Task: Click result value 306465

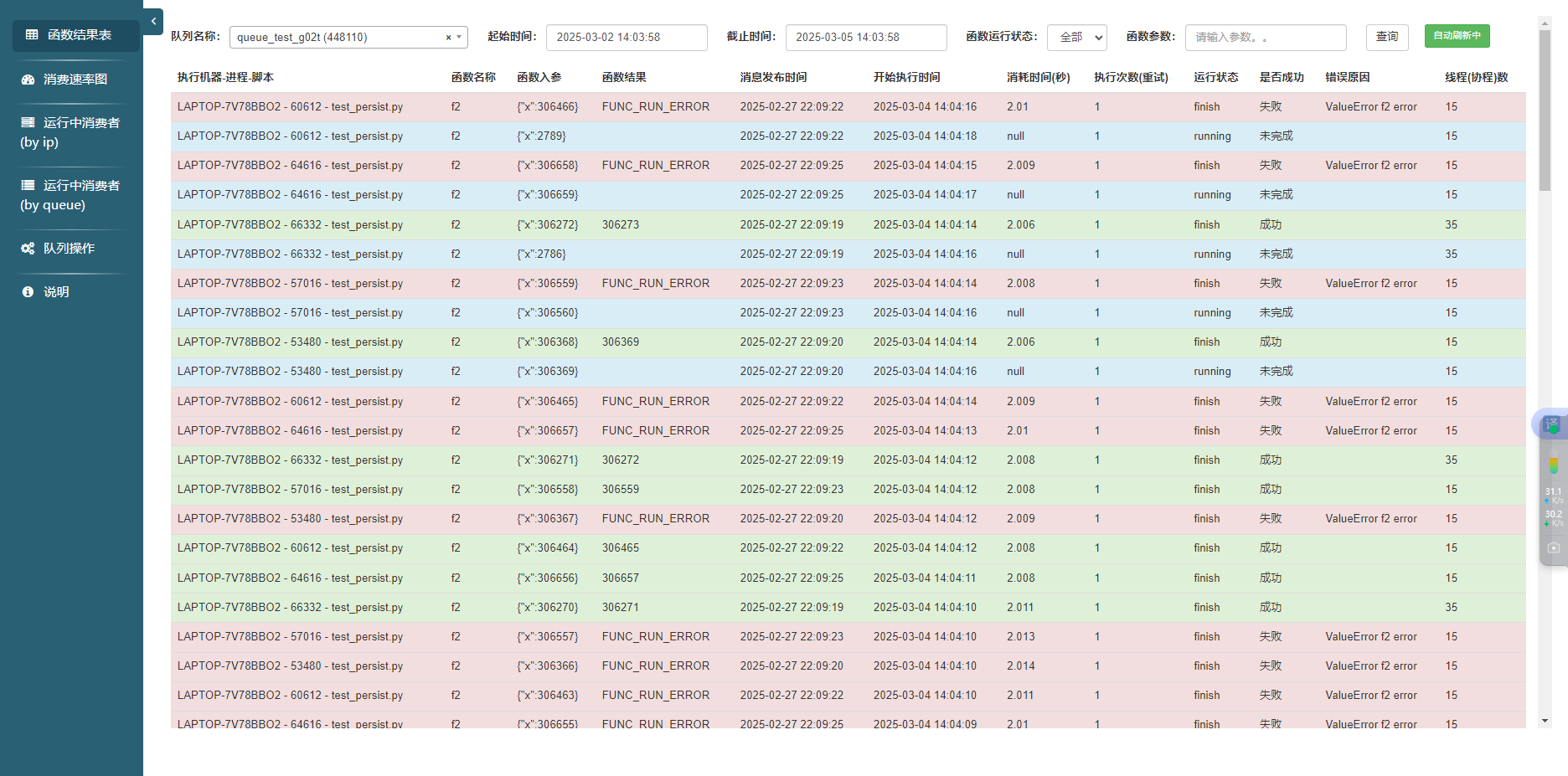Action: [621, 548]
